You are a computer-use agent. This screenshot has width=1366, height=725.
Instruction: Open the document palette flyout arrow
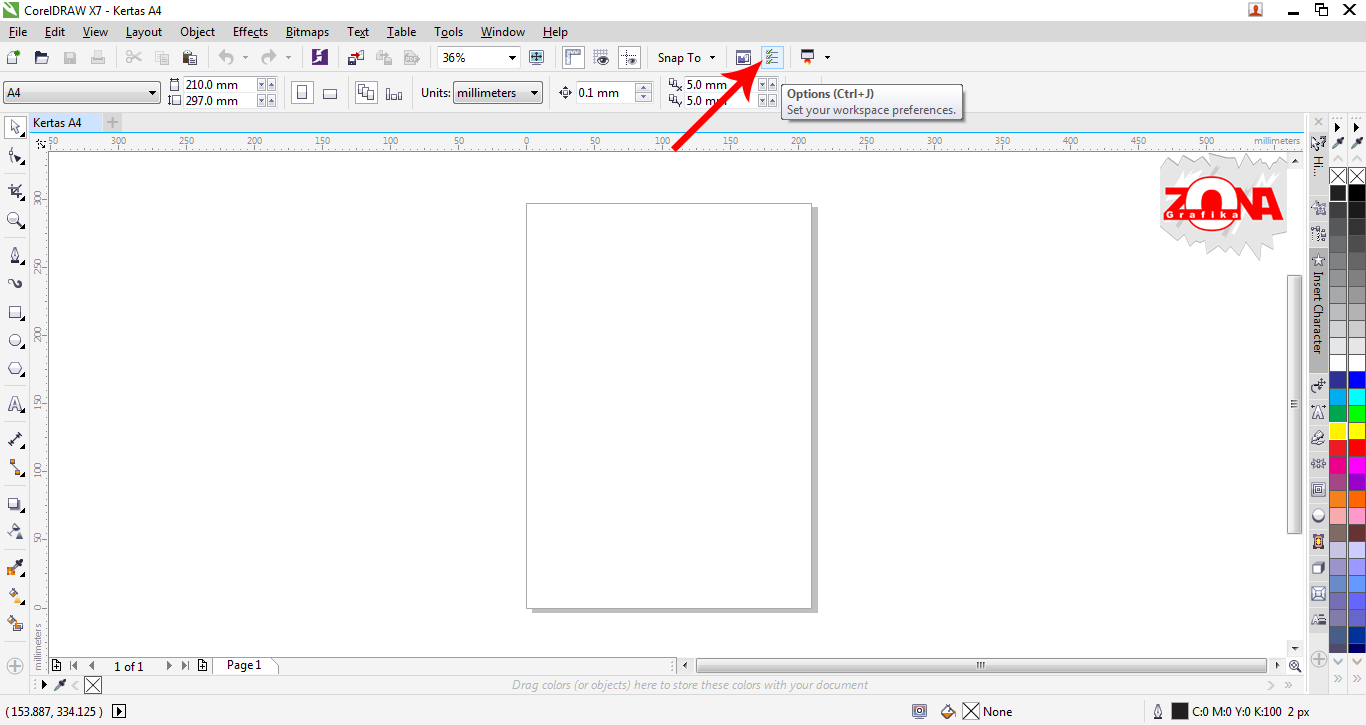[43, 685]
